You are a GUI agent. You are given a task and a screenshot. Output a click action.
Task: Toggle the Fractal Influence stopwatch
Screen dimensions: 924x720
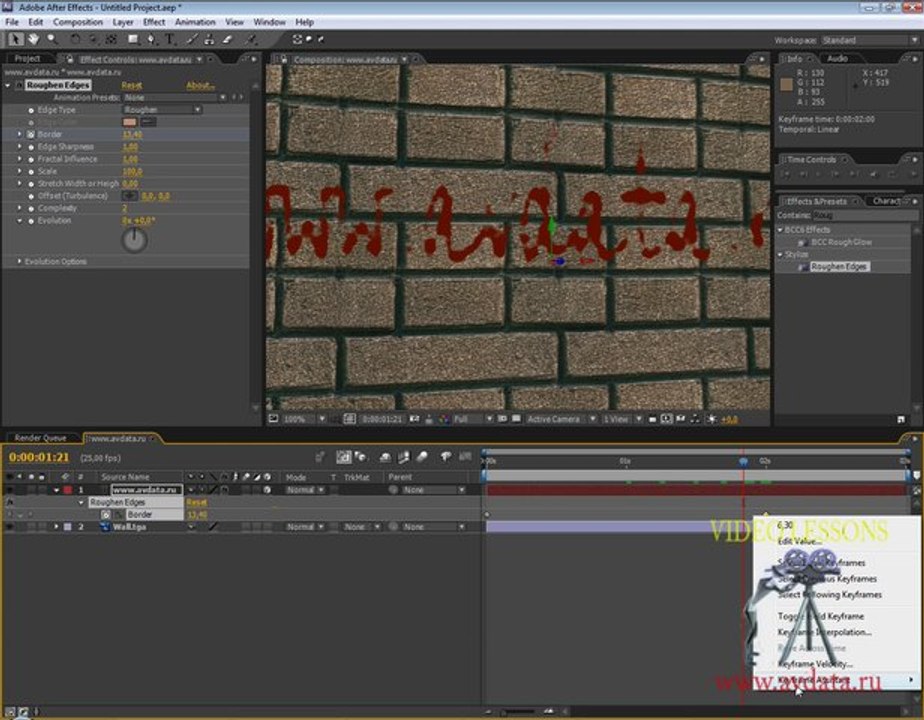click(31, 159)
